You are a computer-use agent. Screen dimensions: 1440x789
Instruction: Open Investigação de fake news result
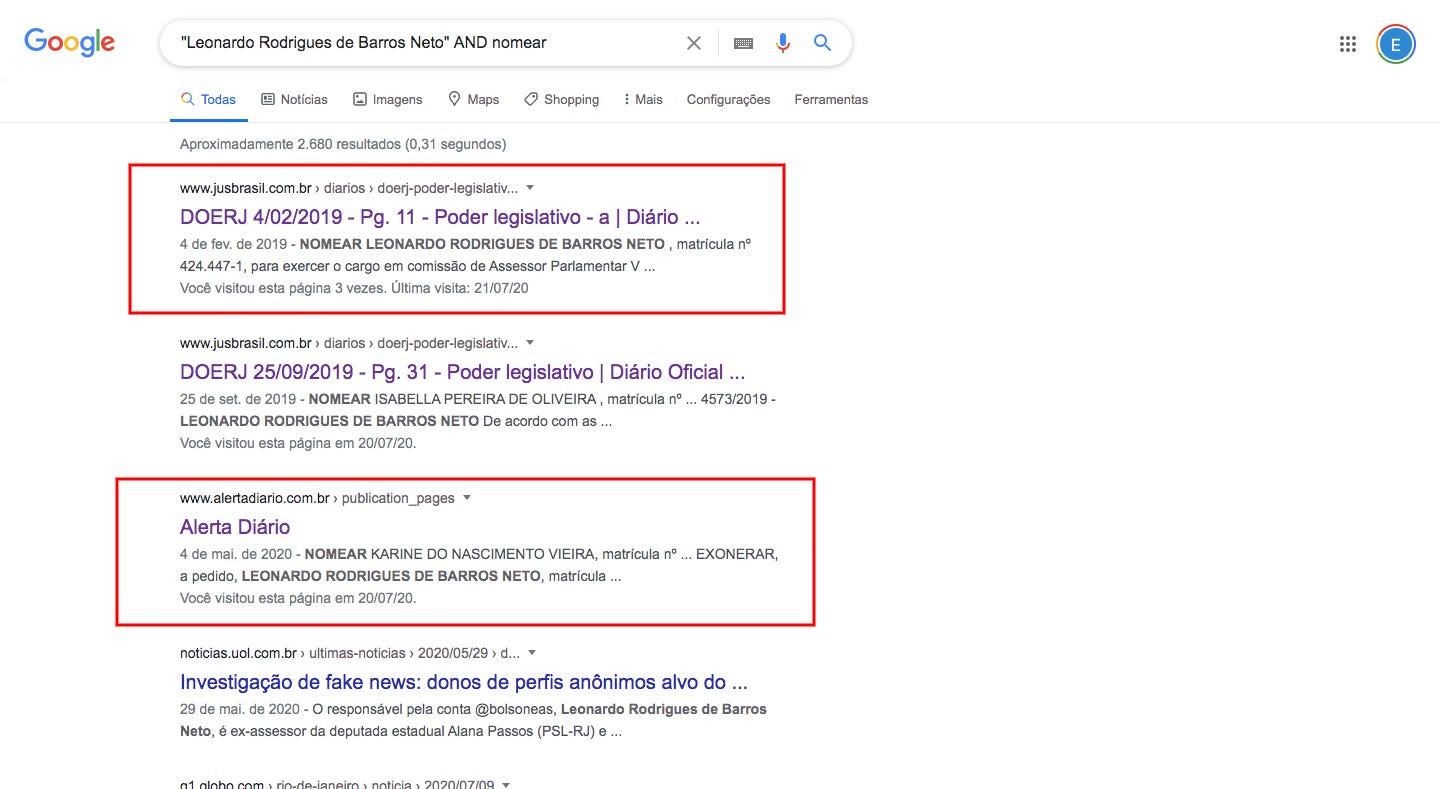(464, 682)
